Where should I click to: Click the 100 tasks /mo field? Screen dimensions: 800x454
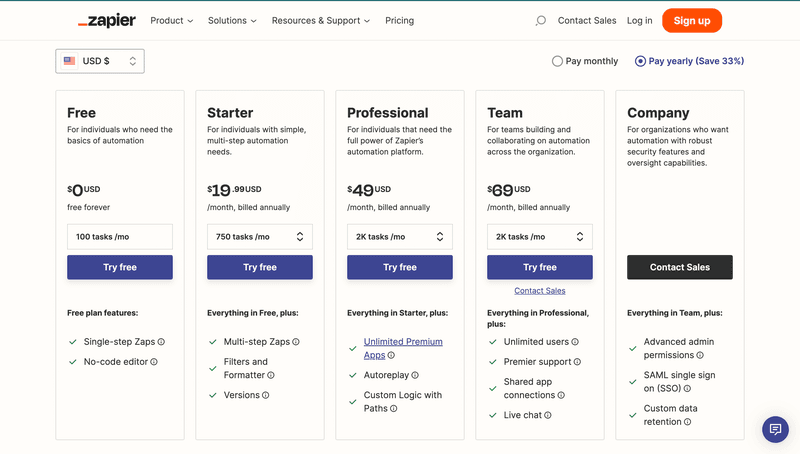click(x=120, y=237)
